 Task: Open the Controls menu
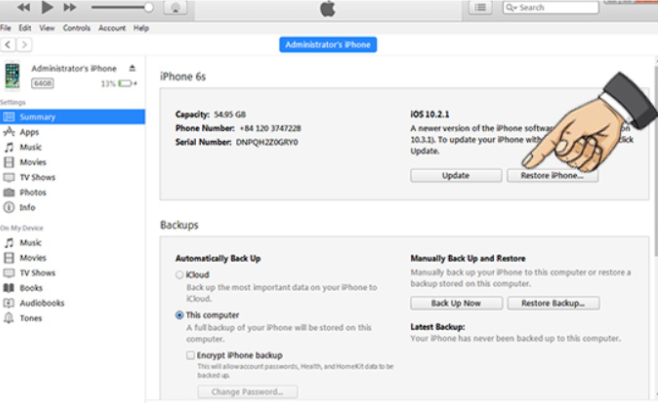coord(76,28)
